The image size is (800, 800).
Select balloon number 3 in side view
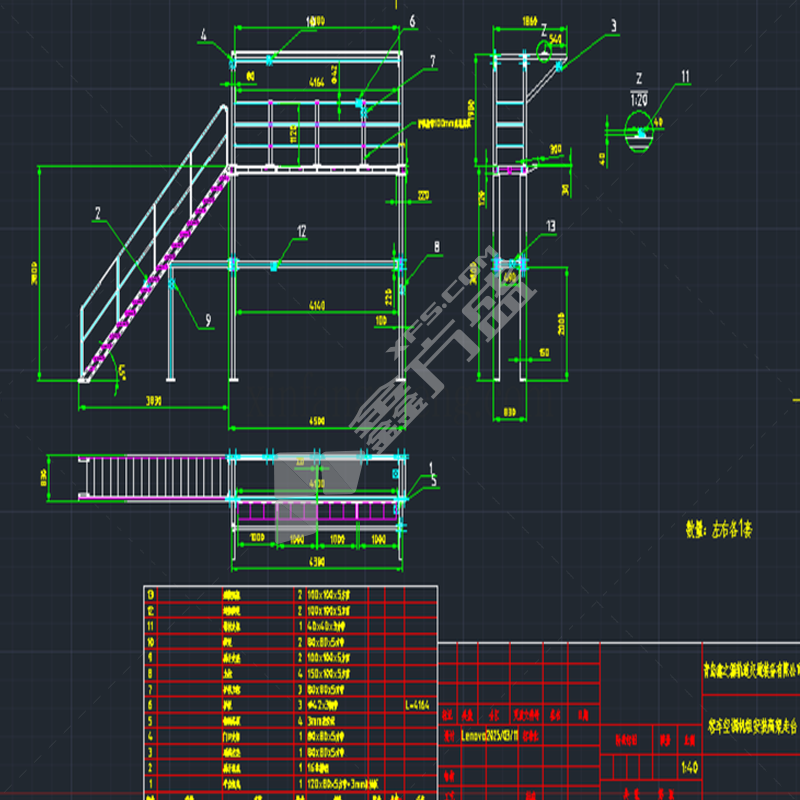(614, 27)
